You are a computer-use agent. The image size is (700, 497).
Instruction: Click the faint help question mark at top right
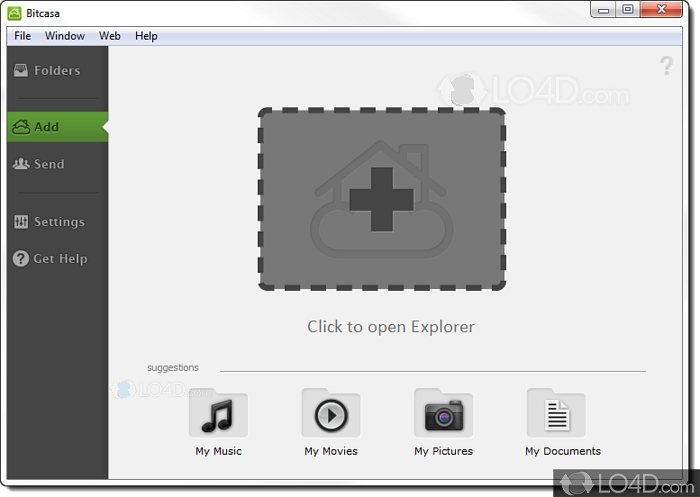667,66
